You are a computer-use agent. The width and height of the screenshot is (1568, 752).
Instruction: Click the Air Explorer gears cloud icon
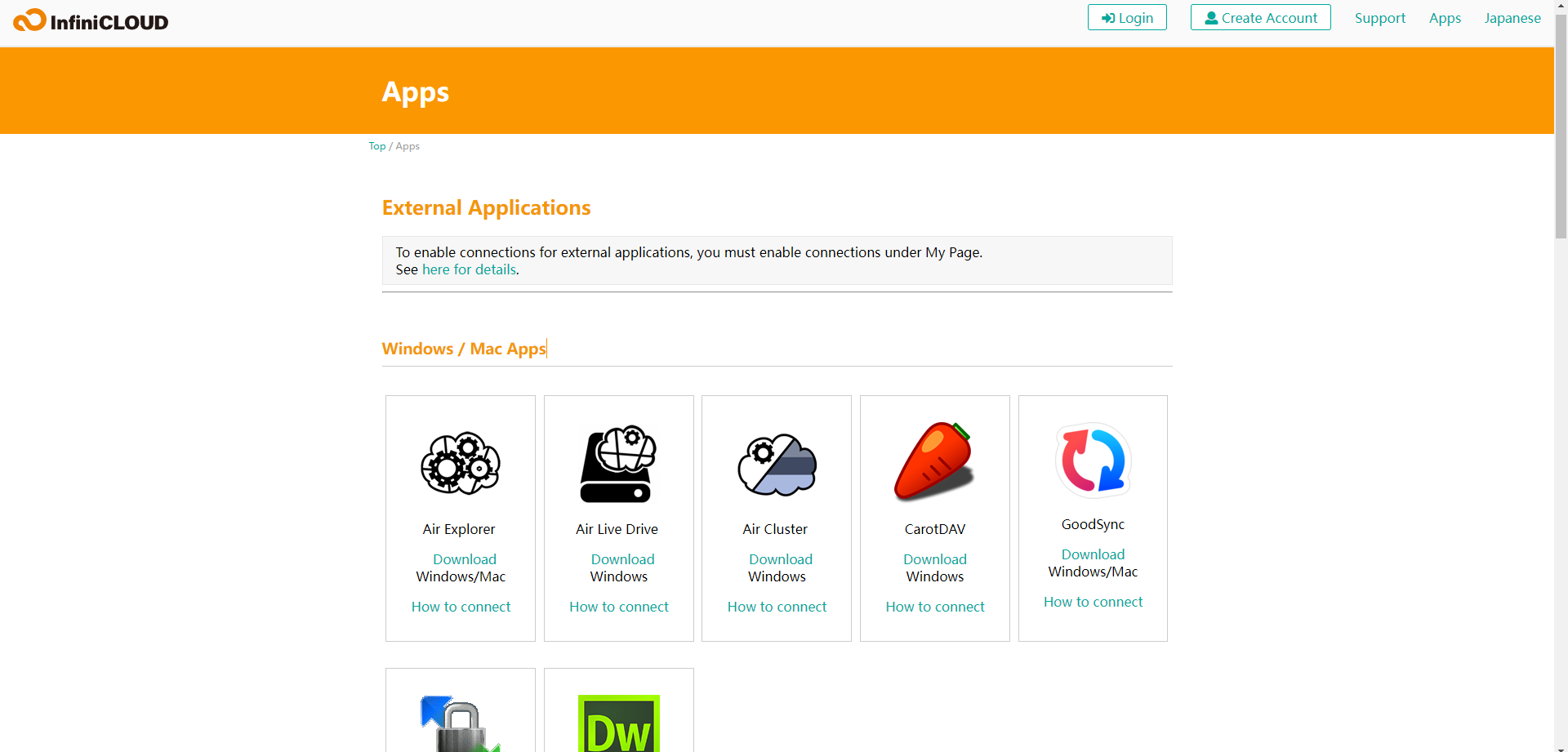click(461, 463)
